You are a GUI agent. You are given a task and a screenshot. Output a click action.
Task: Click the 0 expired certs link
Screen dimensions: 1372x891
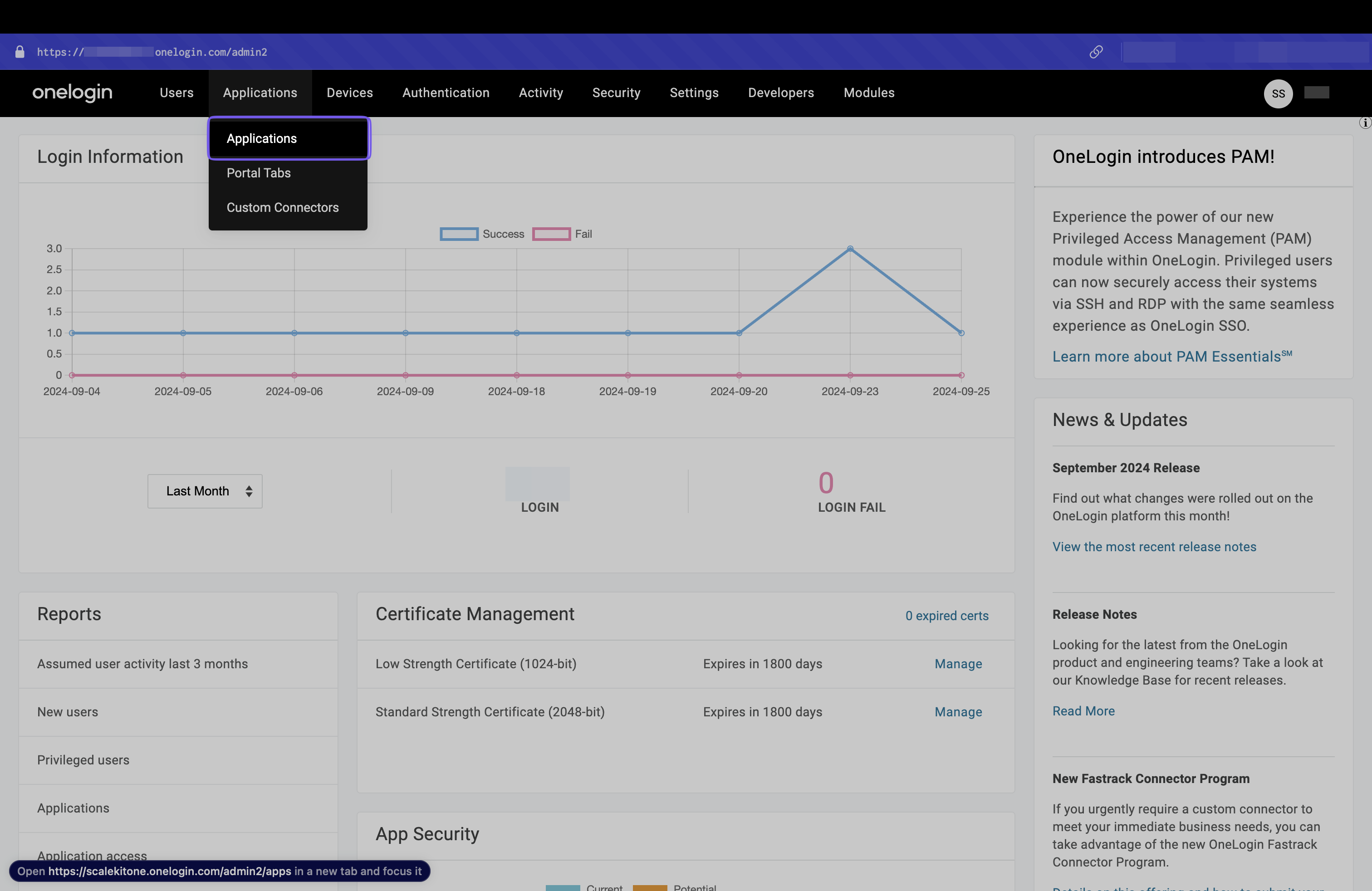(x=947, y=616)
